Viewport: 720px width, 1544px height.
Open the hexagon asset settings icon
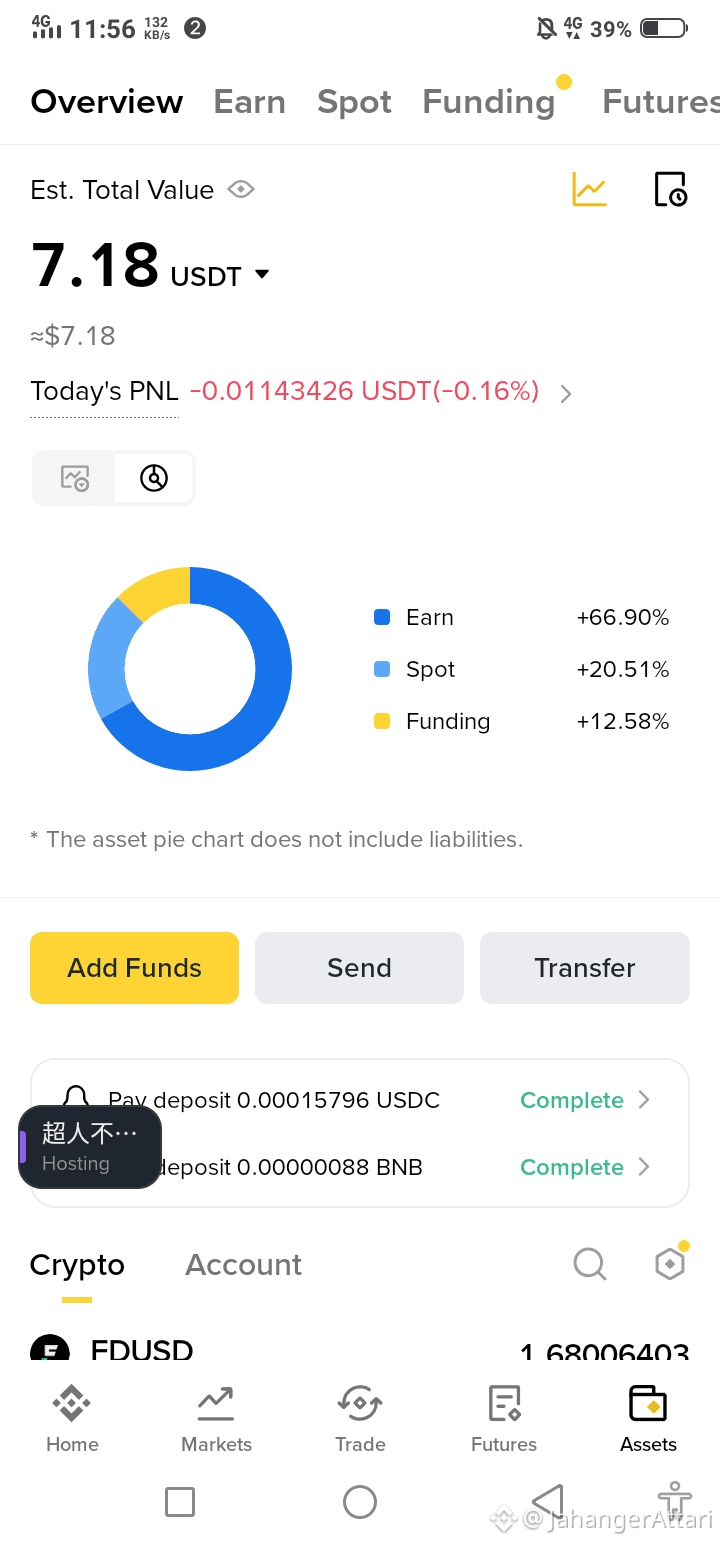coord(669,1264)
